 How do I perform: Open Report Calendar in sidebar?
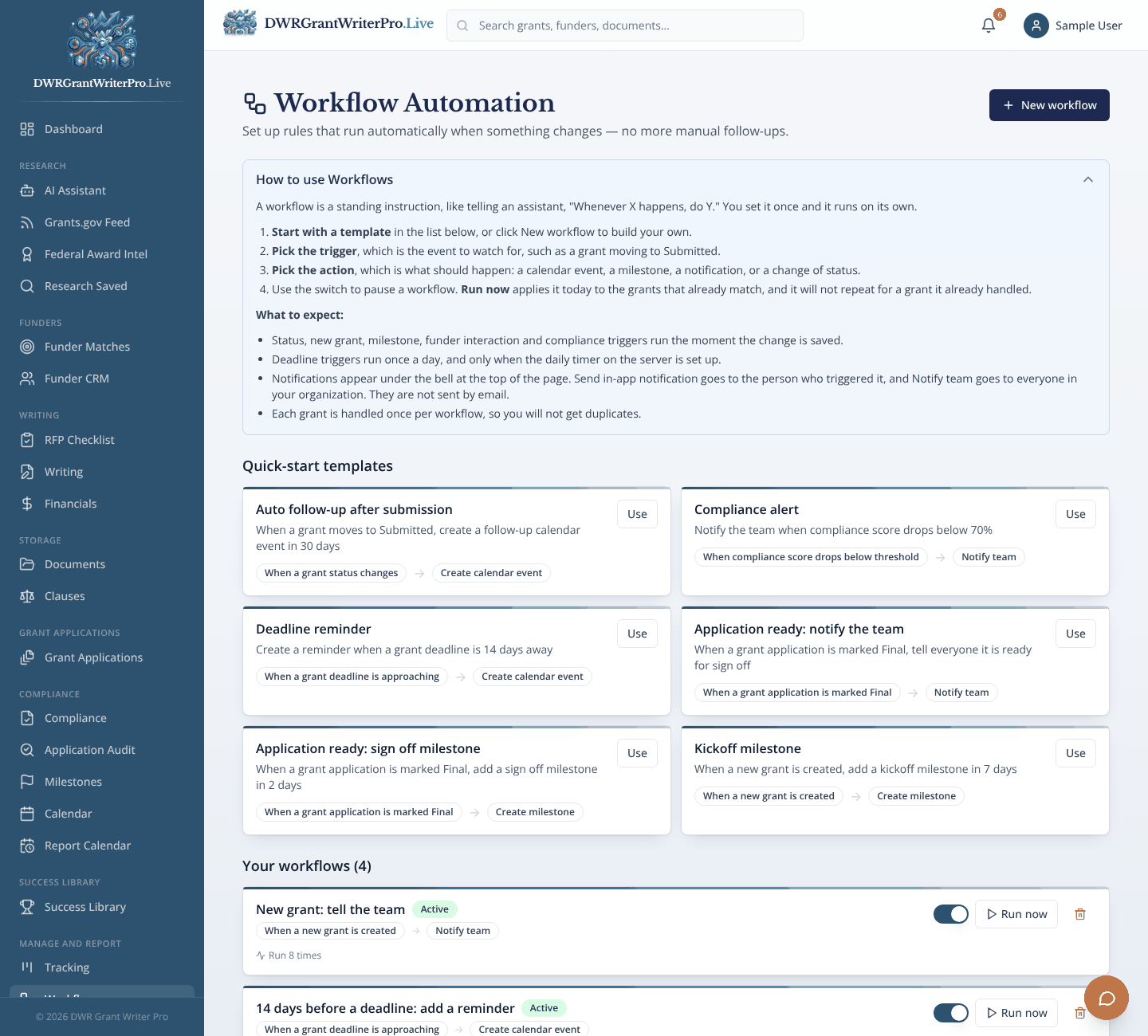102,846
